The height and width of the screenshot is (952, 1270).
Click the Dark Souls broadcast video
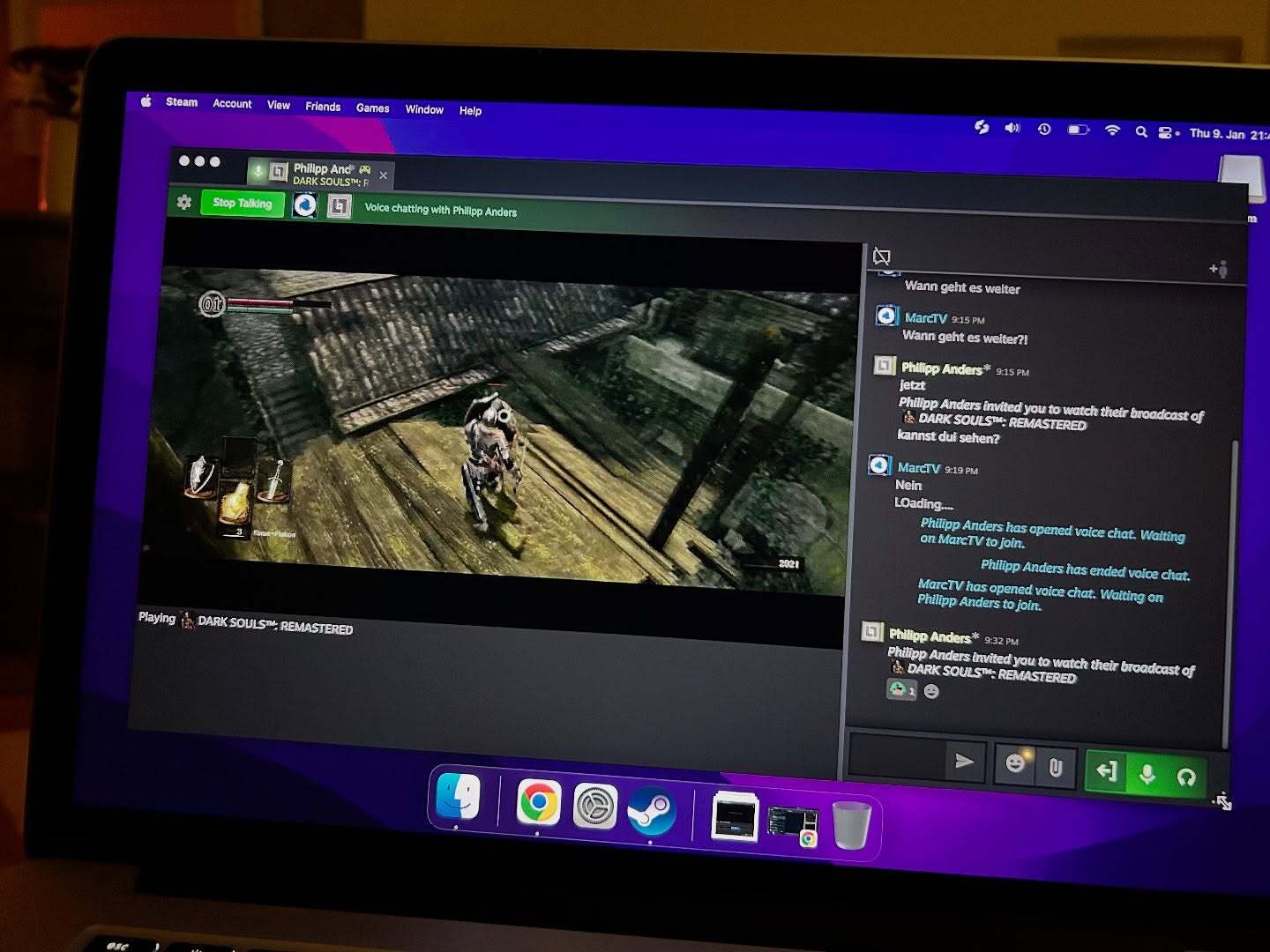pos(501,432)
